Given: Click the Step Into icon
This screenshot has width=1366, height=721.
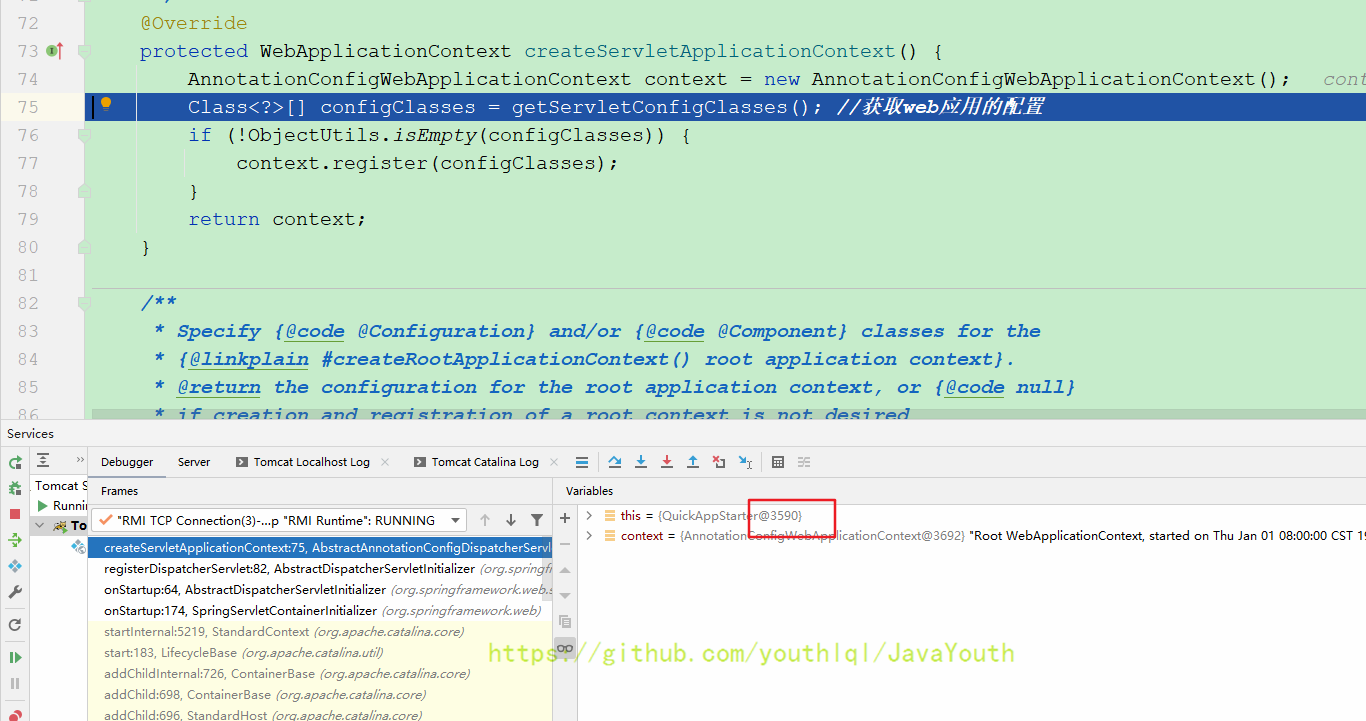Looking at the screenshot, I should pos(641,462).
